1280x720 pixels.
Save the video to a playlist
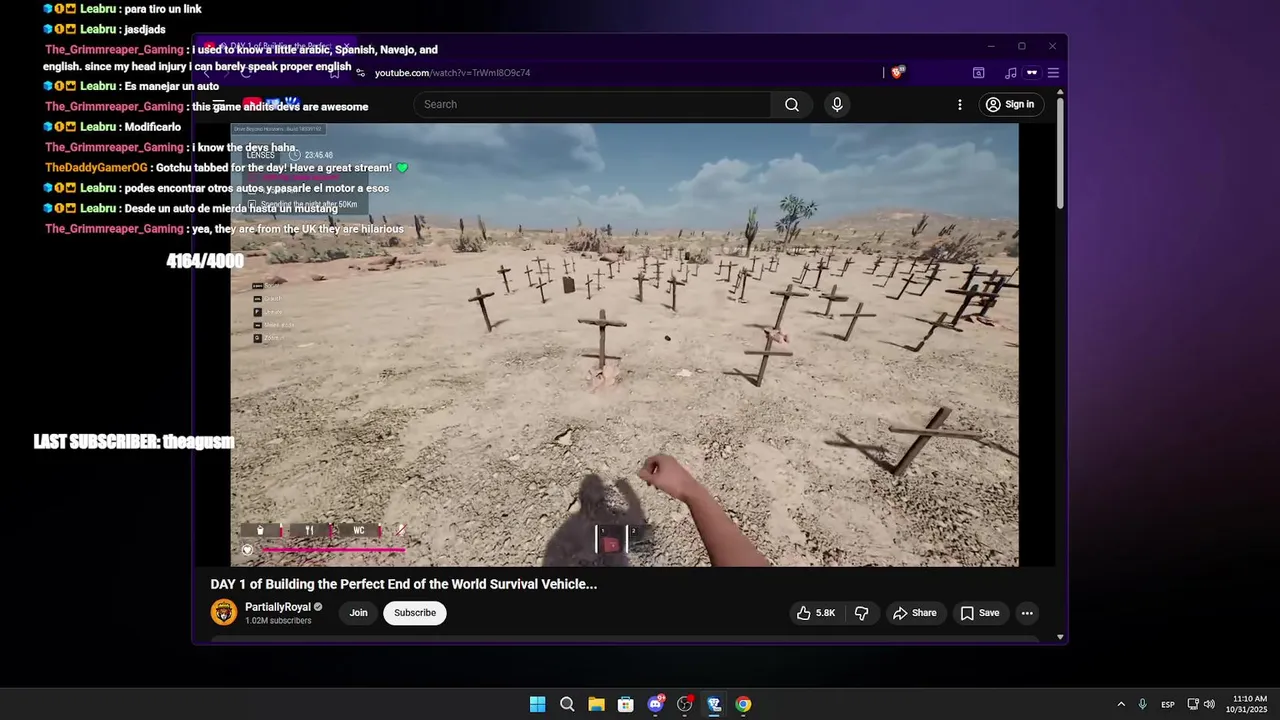coord(980,613)
